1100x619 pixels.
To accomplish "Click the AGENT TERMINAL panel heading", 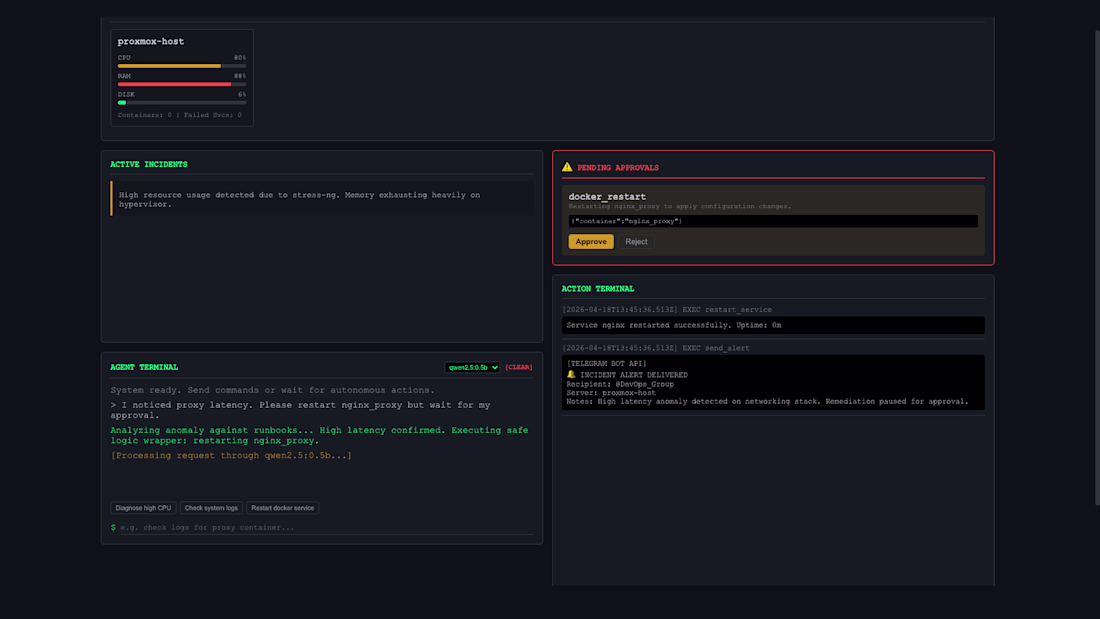I will (144, 367).
